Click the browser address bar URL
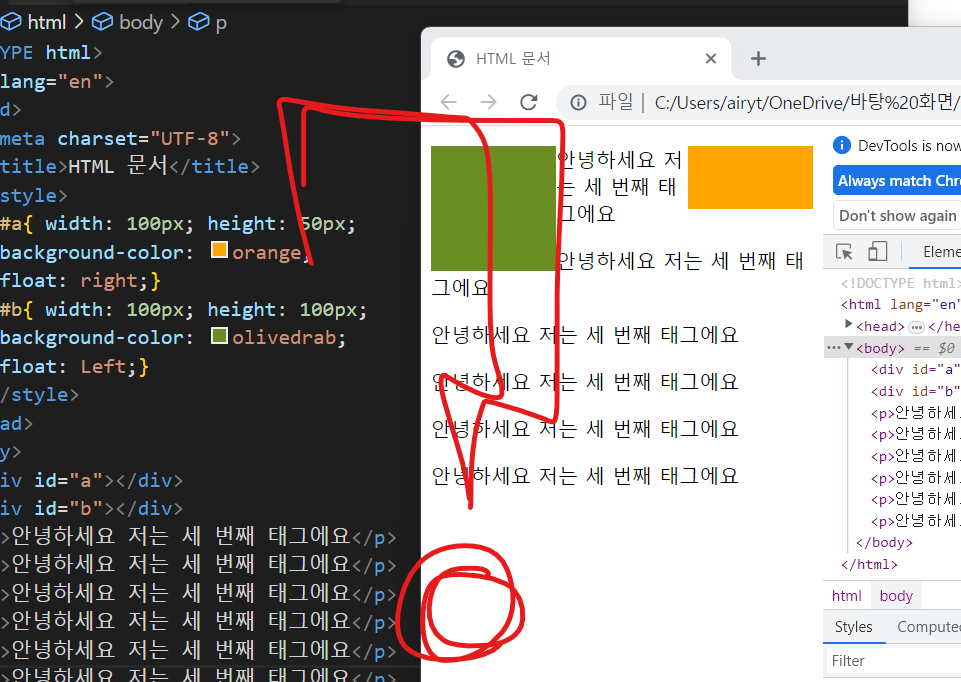Image resolution: width=961 pixels, height=682 pixels. tap(807, 102)
